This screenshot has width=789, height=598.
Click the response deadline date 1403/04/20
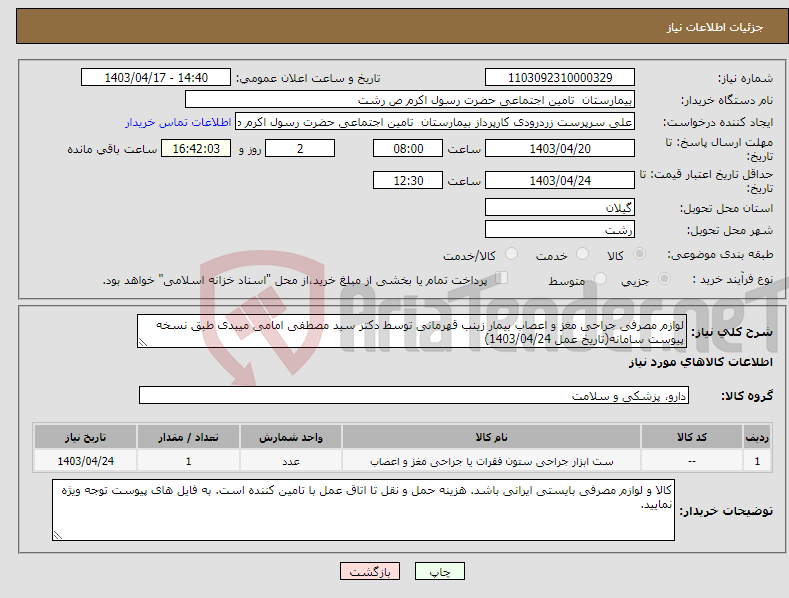pos(560,148)
